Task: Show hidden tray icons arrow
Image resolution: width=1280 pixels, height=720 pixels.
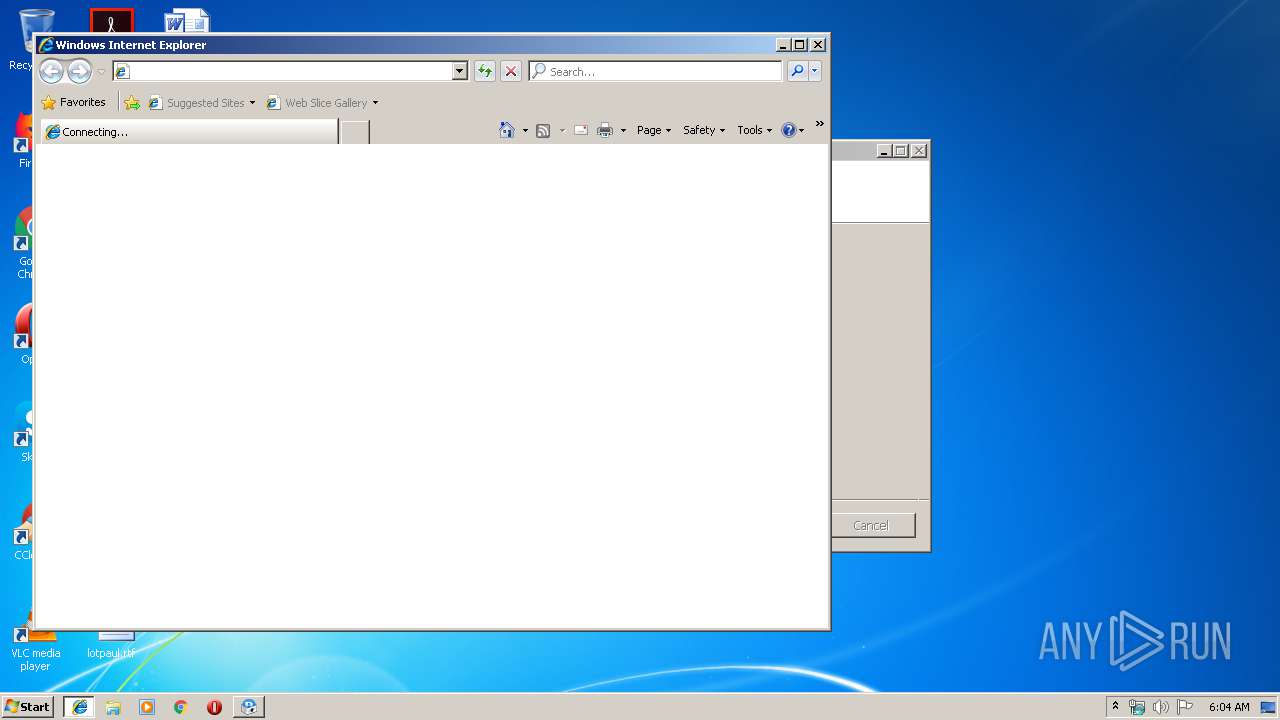Action: click(x=1116, y=706)
